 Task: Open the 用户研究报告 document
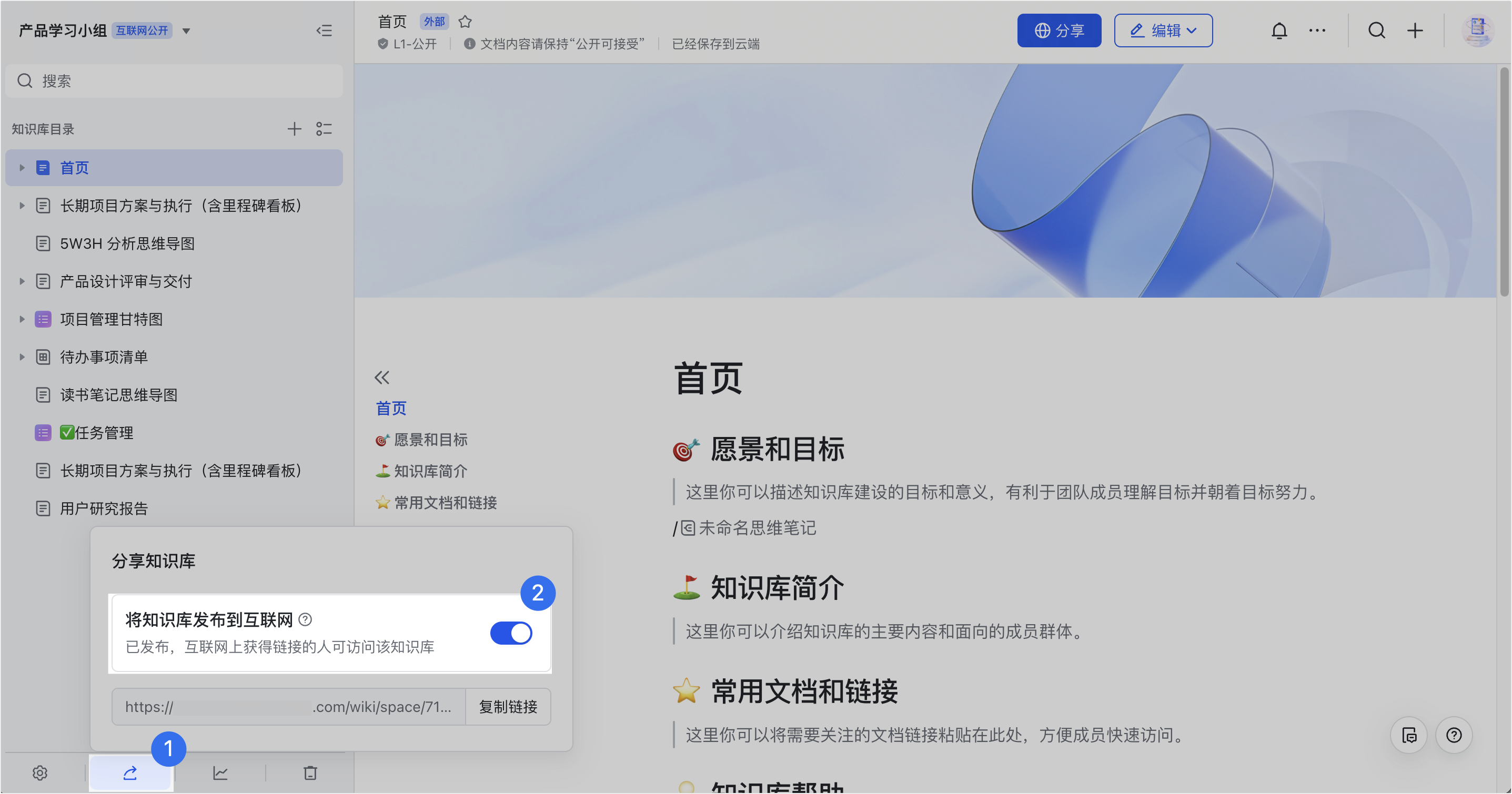click(x=104, y=508)
